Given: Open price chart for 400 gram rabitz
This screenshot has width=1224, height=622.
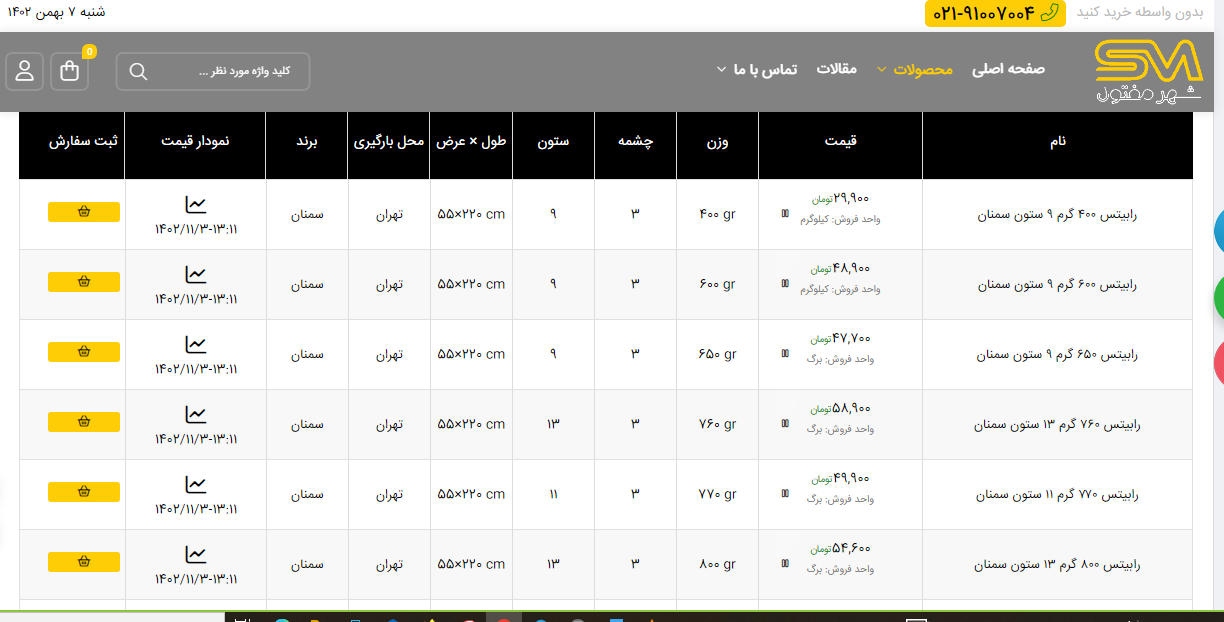Looking at the screenshot, I should (x=196, y=205).
